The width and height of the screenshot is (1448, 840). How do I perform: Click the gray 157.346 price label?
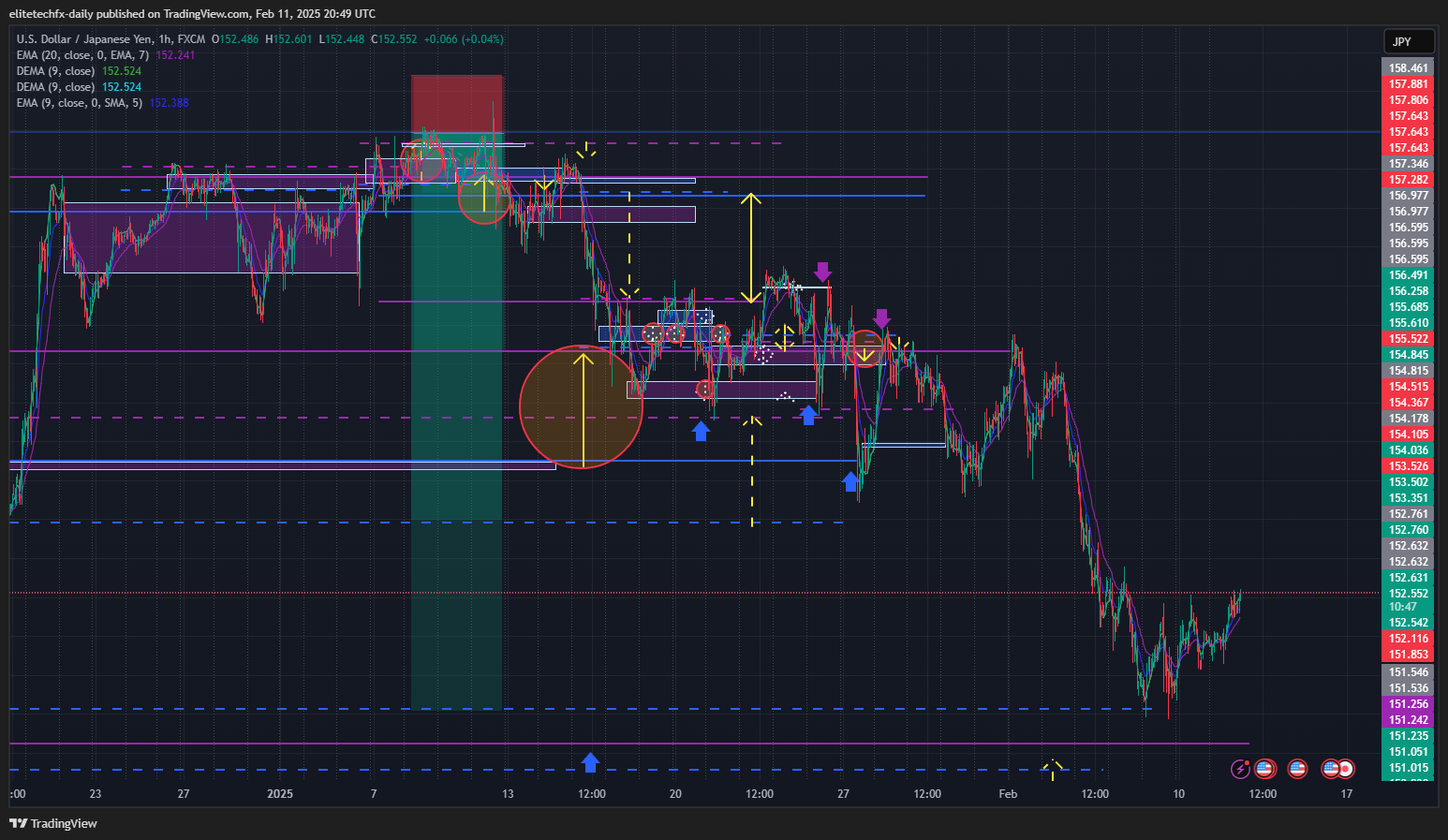coord(1408,164)
